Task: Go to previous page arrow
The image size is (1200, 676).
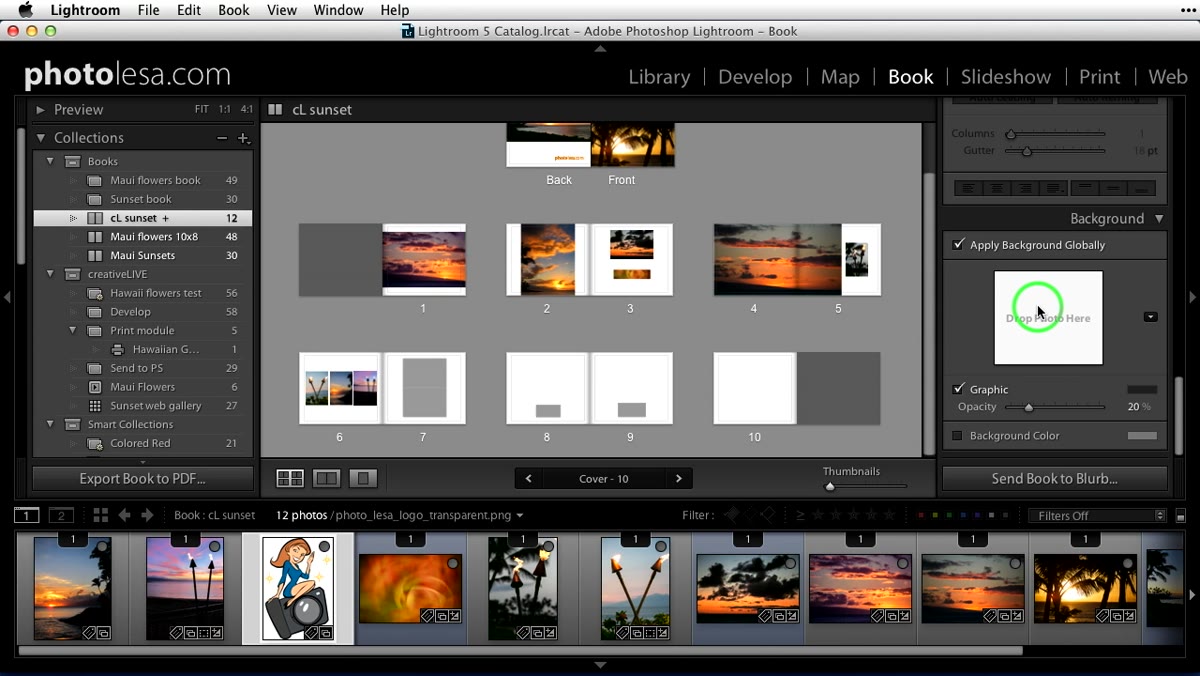Action: pyautogui.click(x=528, y=479)
